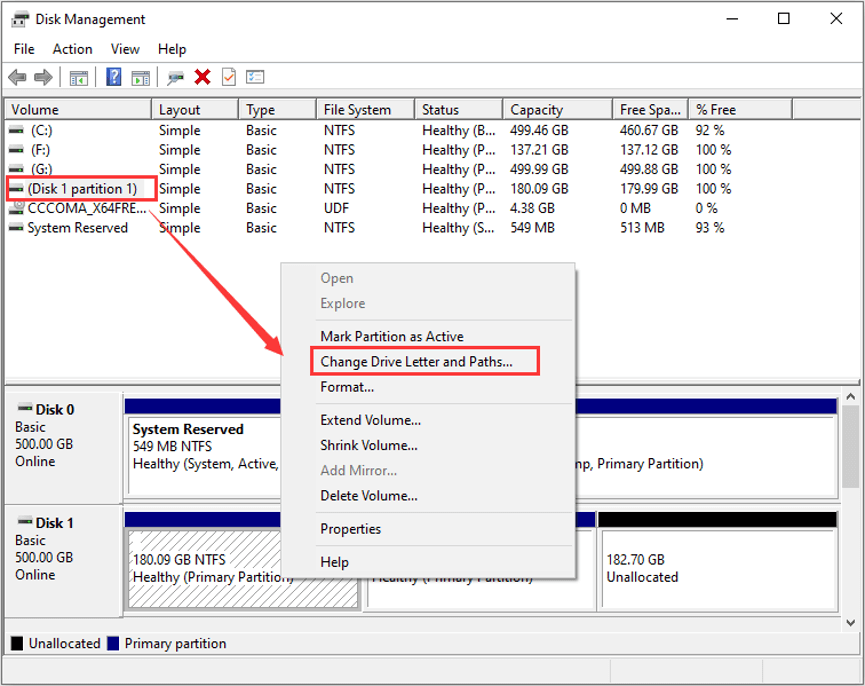Screen dimensions: 865x686
Task: Click the list settings toolbar icon
Action: tap(255, 77)
